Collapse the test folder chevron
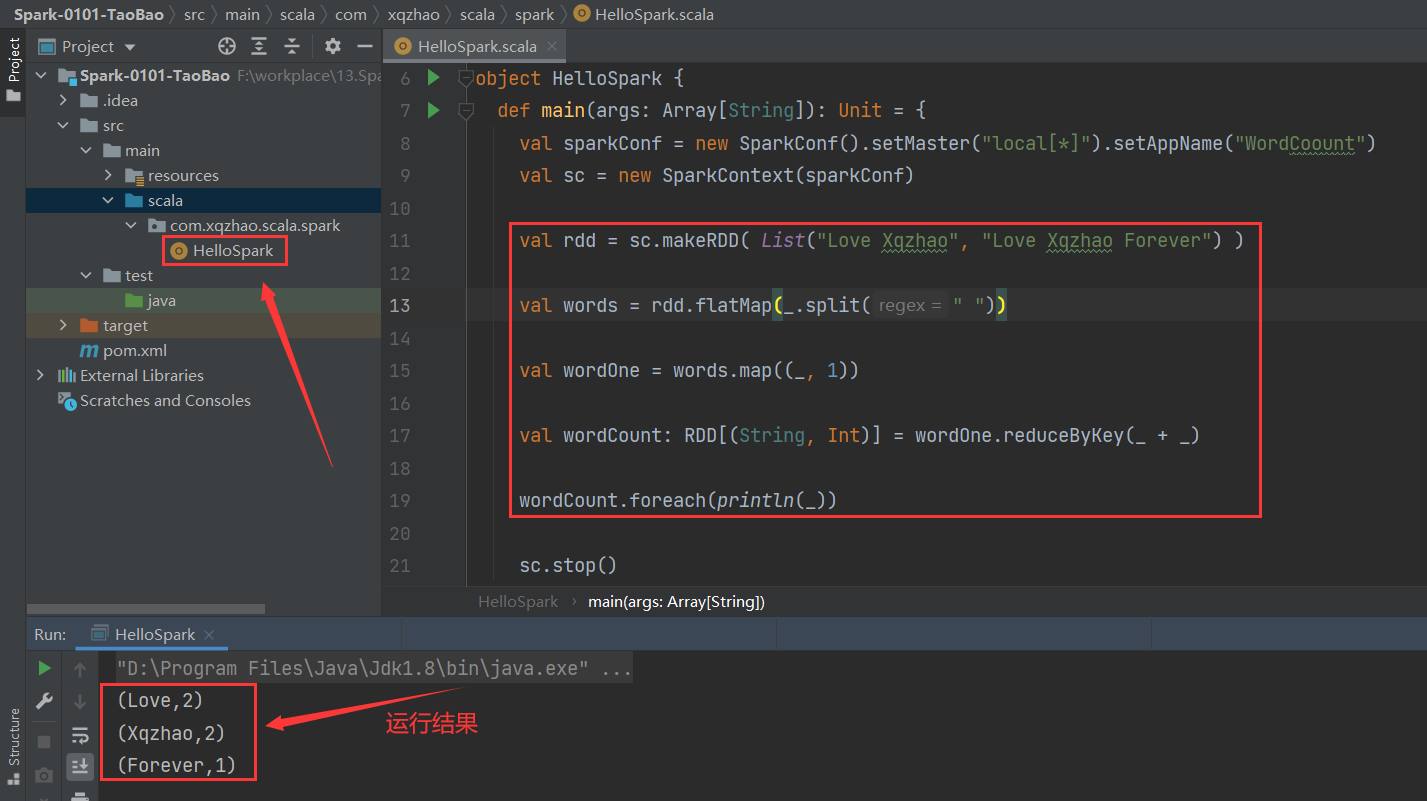 (x=86, y=275)
